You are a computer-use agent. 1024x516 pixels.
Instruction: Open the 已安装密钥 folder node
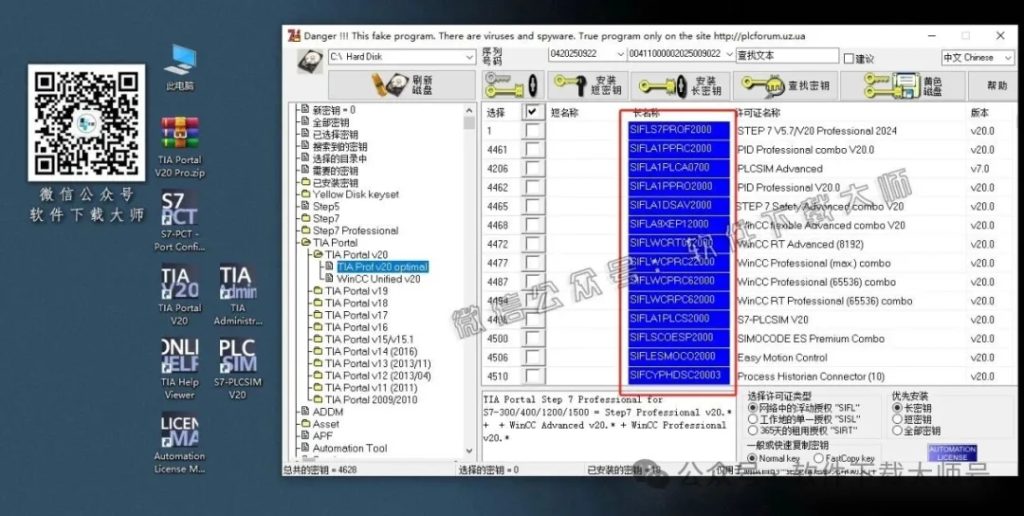click(334, 182)
